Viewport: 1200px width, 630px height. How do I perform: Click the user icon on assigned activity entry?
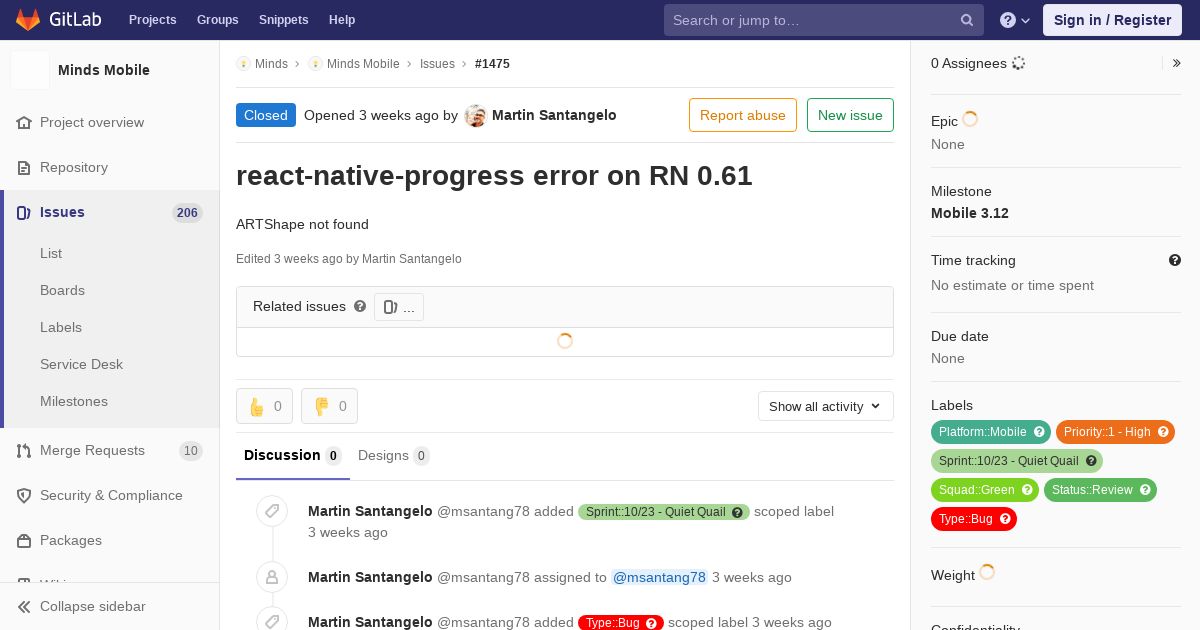(272, 577)
